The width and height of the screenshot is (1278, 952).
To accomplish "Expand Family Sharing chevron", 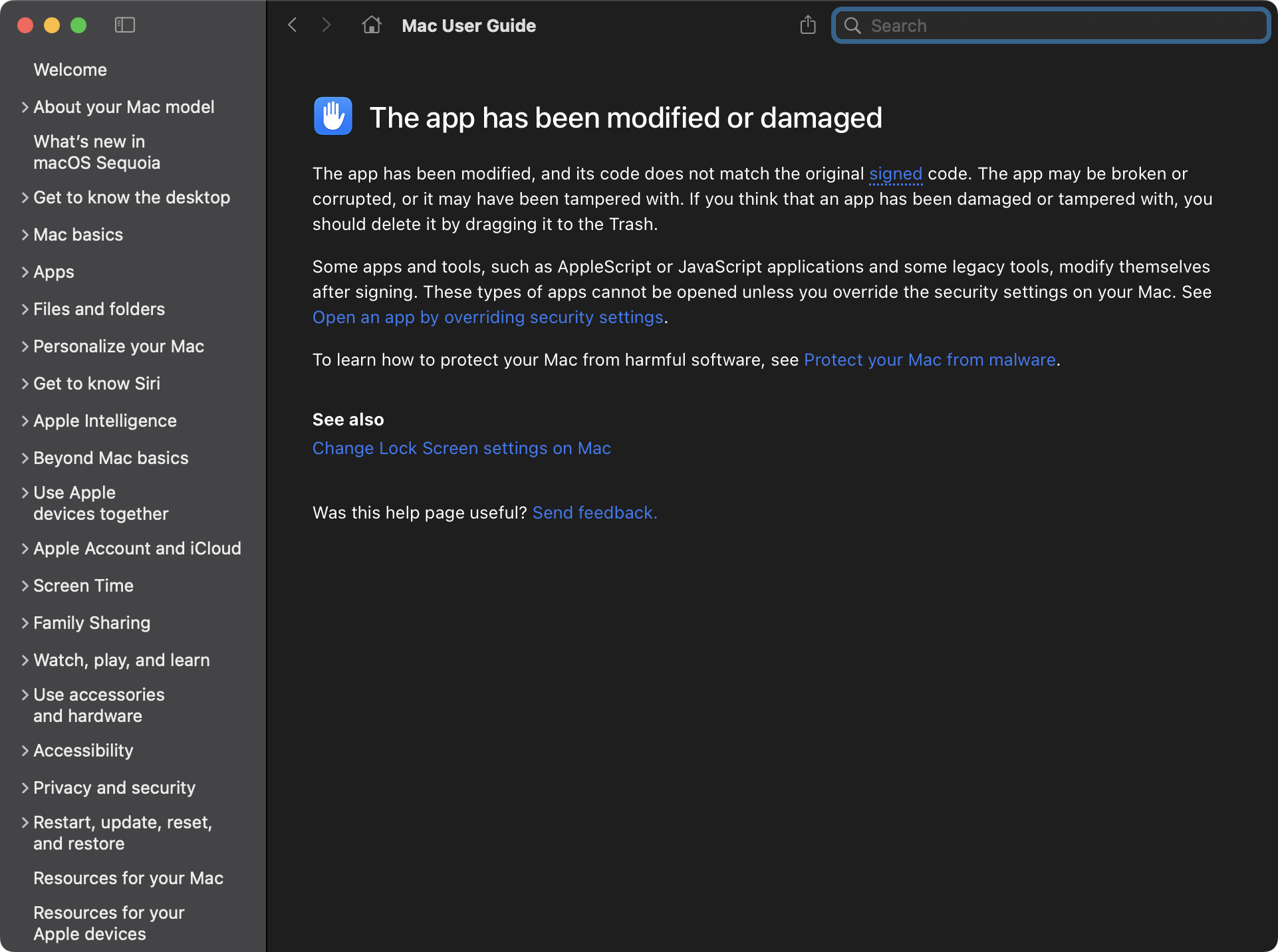I will pyautogui.click(x=25, y=623).
